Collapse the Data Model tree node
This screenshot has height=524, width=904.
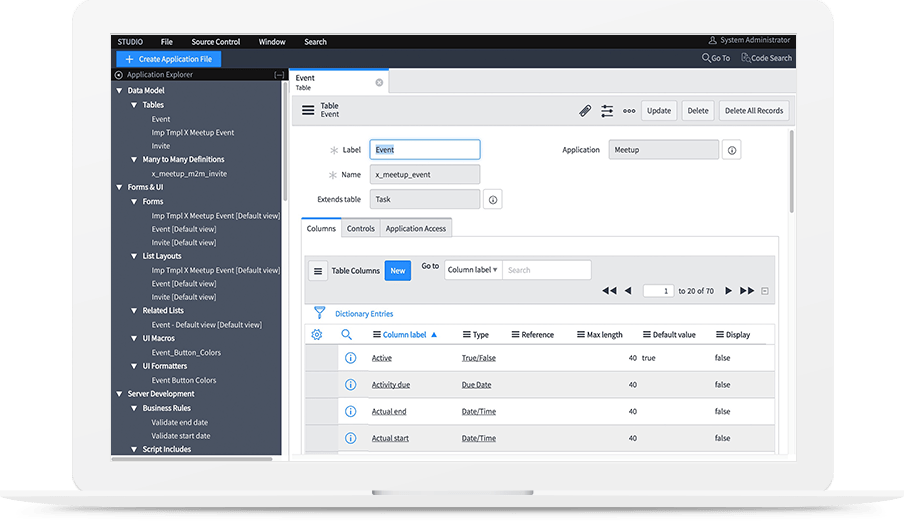120,91
